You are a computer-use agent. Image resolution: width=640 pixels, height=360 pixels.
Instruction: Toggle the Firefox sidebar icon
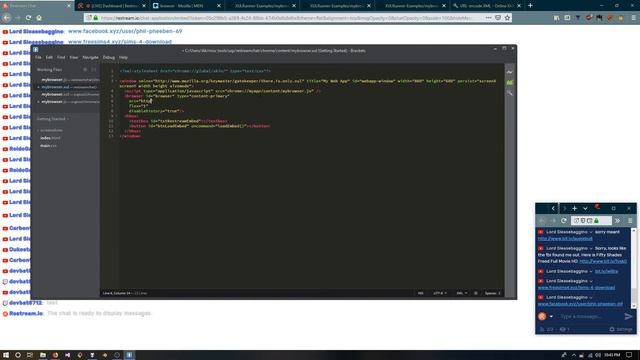[x=567, y=18]
